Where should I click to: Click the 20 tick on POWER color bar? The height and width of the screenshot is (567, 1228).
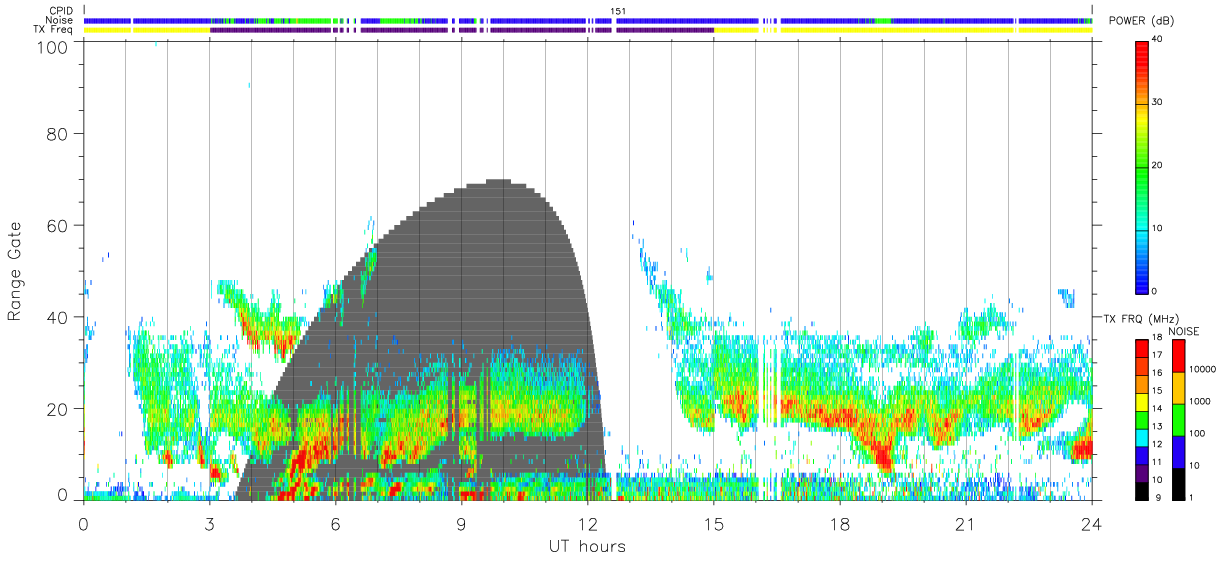point(1159,166)
